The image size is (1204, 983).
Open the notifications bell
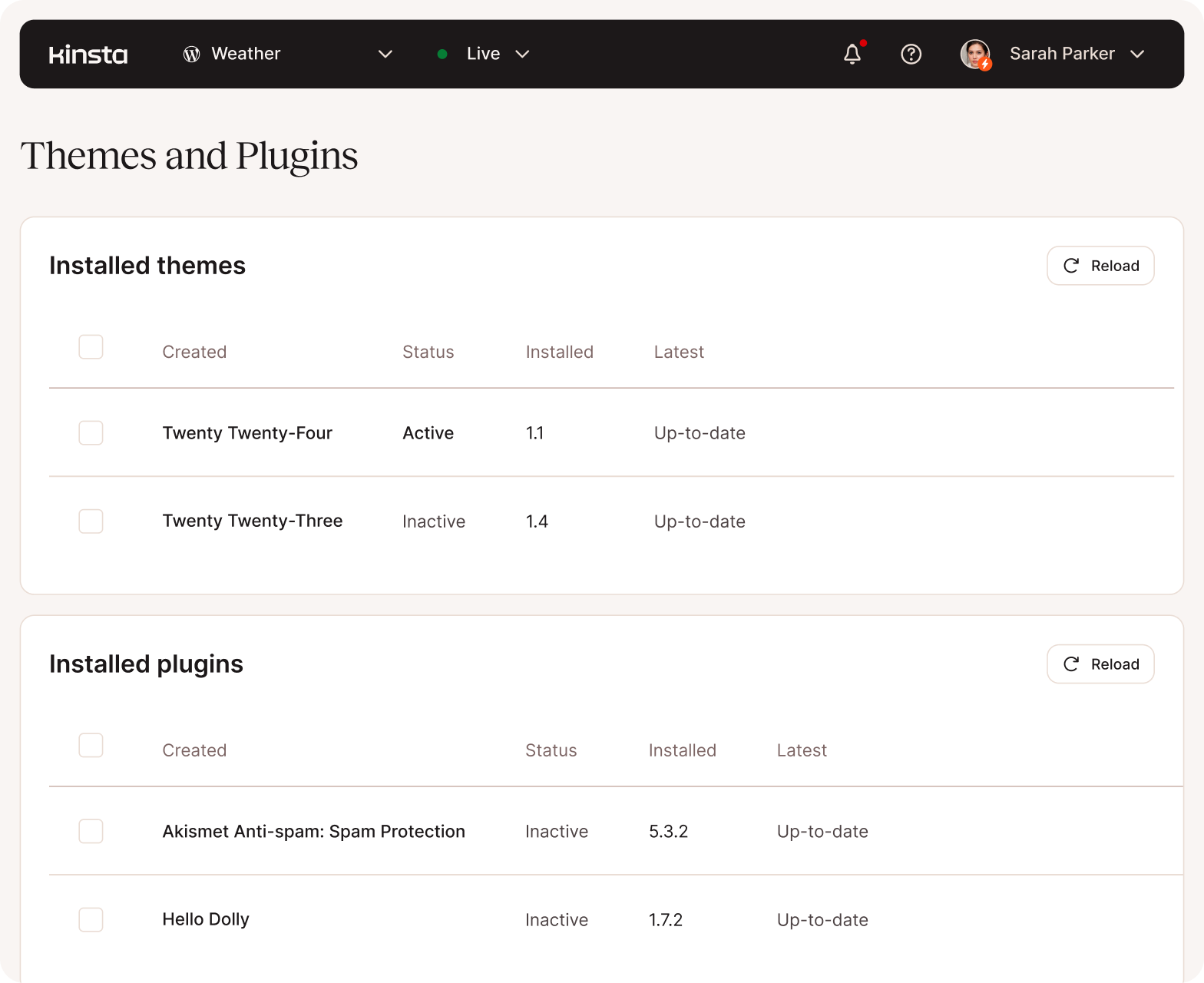(x=852, y=54)
